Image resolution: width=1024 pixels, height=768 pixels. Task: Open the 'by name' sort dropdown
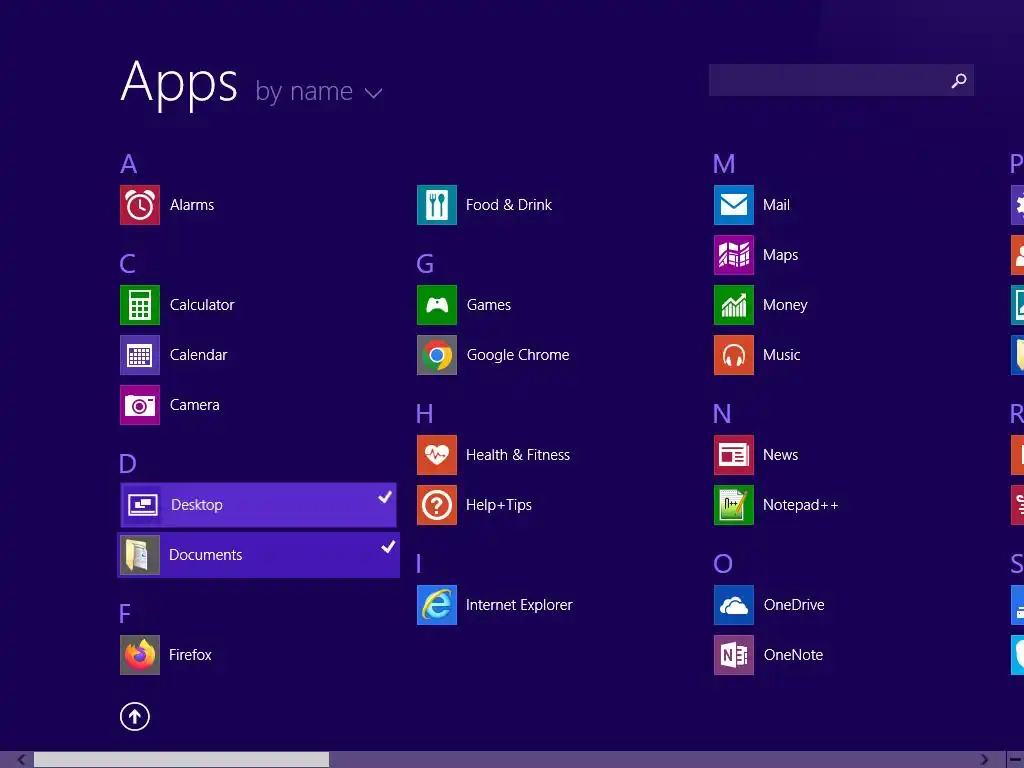click(319, 91)
